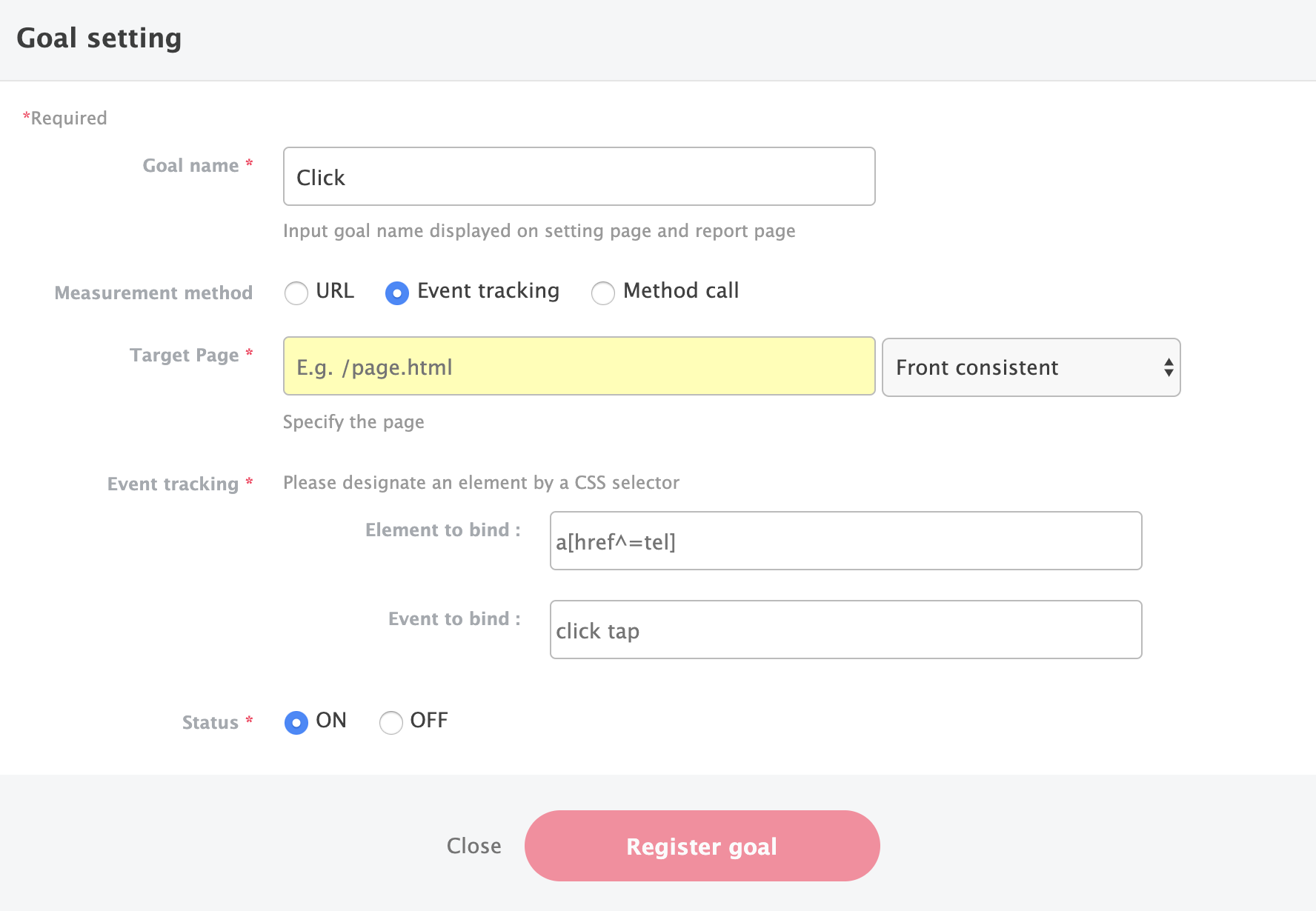Click the Event tracking option label
Screen dimensions: 1316x911
click(x=488, y=291)
